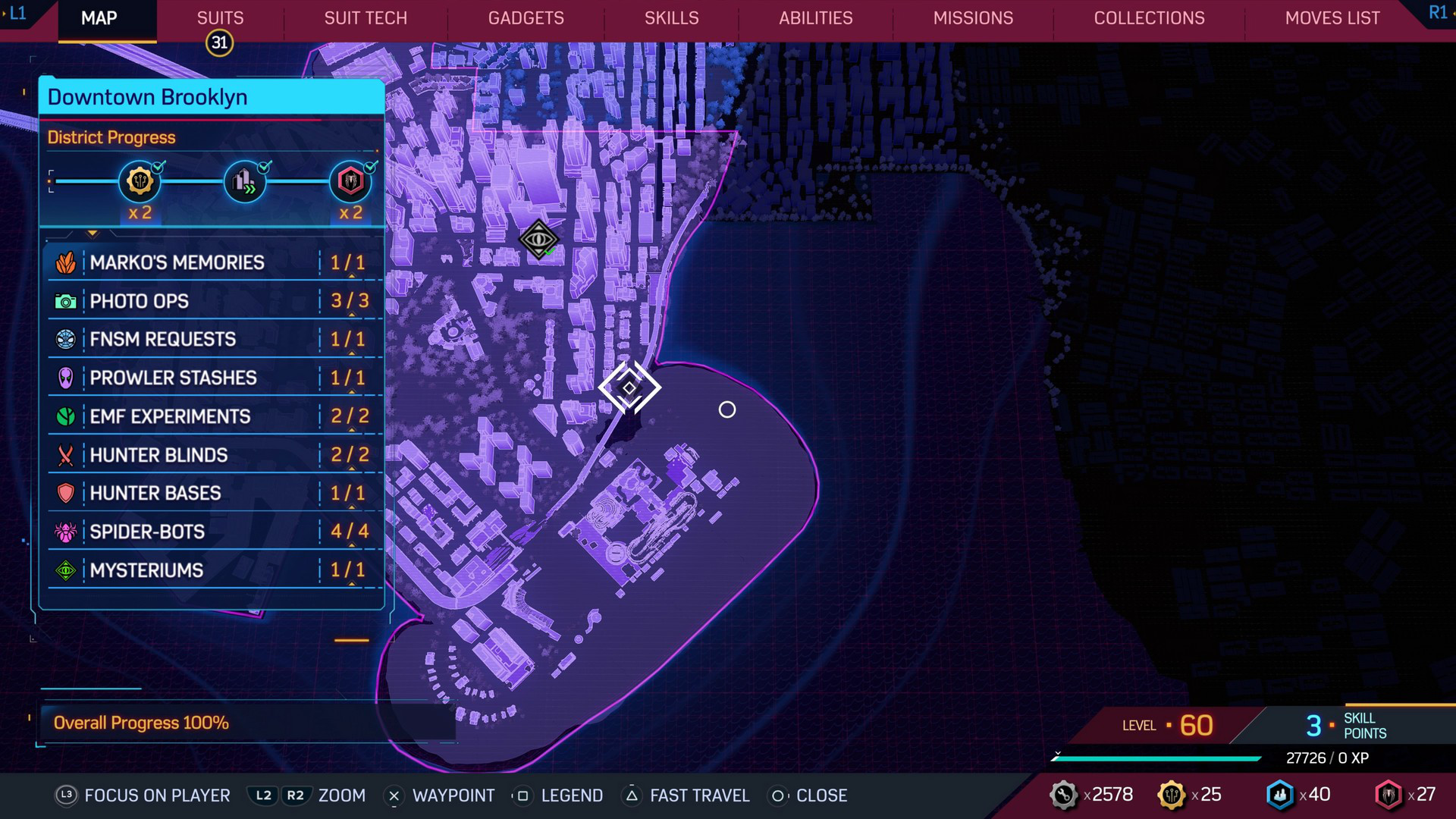Click the Prowler Stashes mask icon
1456x819 pixels.
66,378
